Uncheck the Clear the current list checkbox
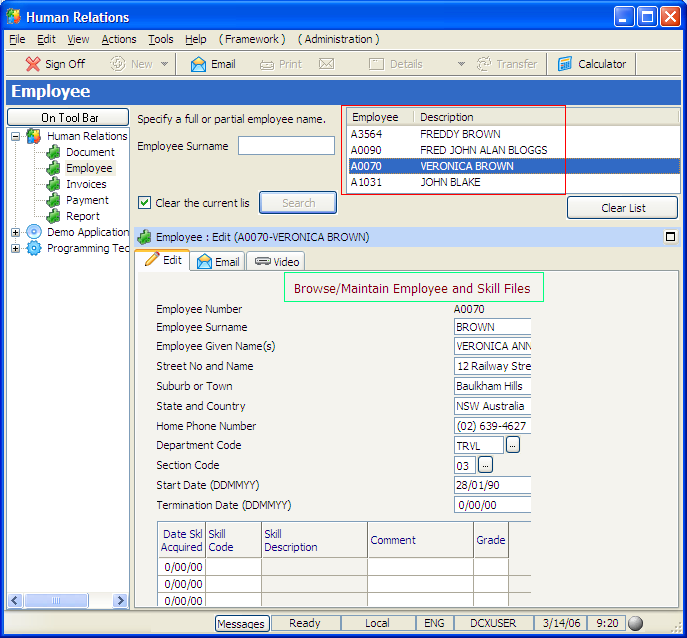The height and width of the screenshot is (638, 687). coord(145,203)
